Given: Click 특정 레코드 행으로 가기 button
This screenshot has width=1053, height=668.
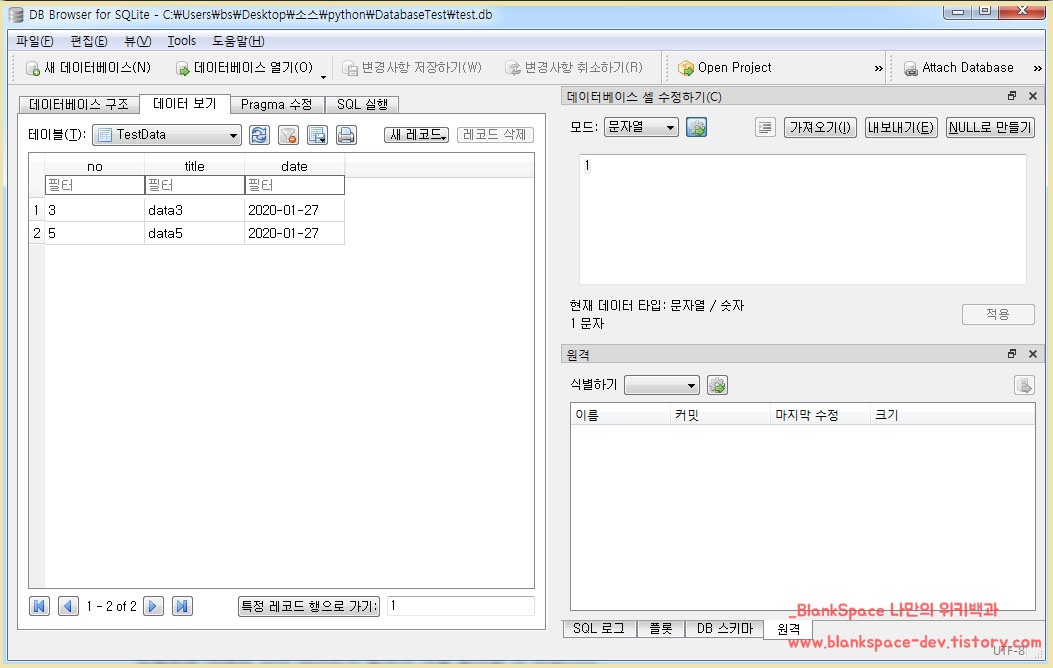Looking at the screenshot, I should (309, 606).
